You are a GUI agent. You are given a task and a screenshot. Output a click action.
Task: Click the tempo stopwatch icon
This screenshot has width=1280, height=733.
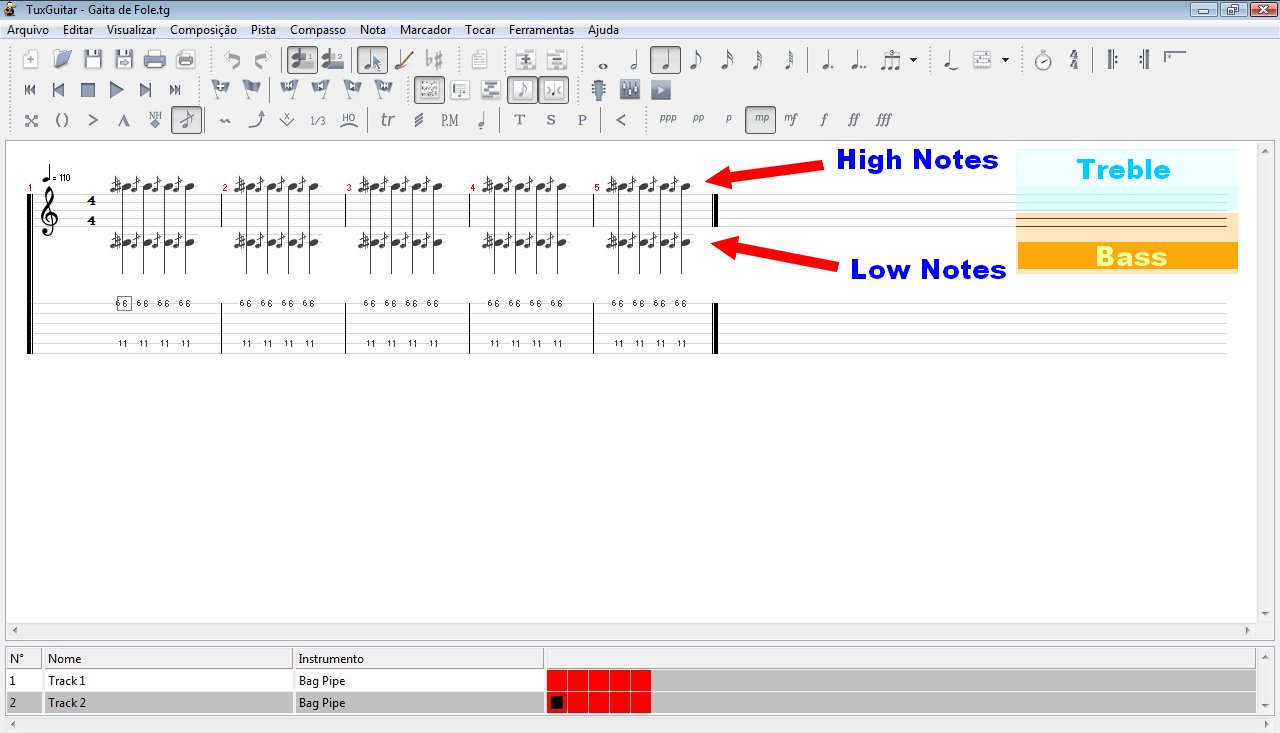tap(1043, 60)
